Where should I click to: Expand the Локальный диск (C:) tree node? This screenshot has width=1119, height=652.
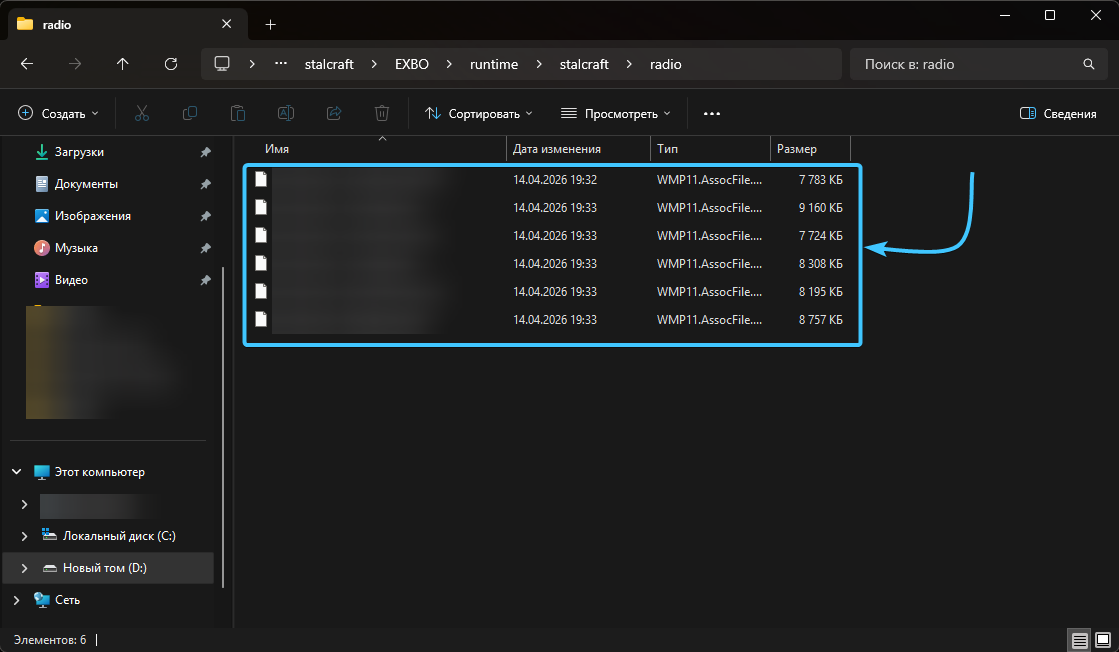[24, 536]
